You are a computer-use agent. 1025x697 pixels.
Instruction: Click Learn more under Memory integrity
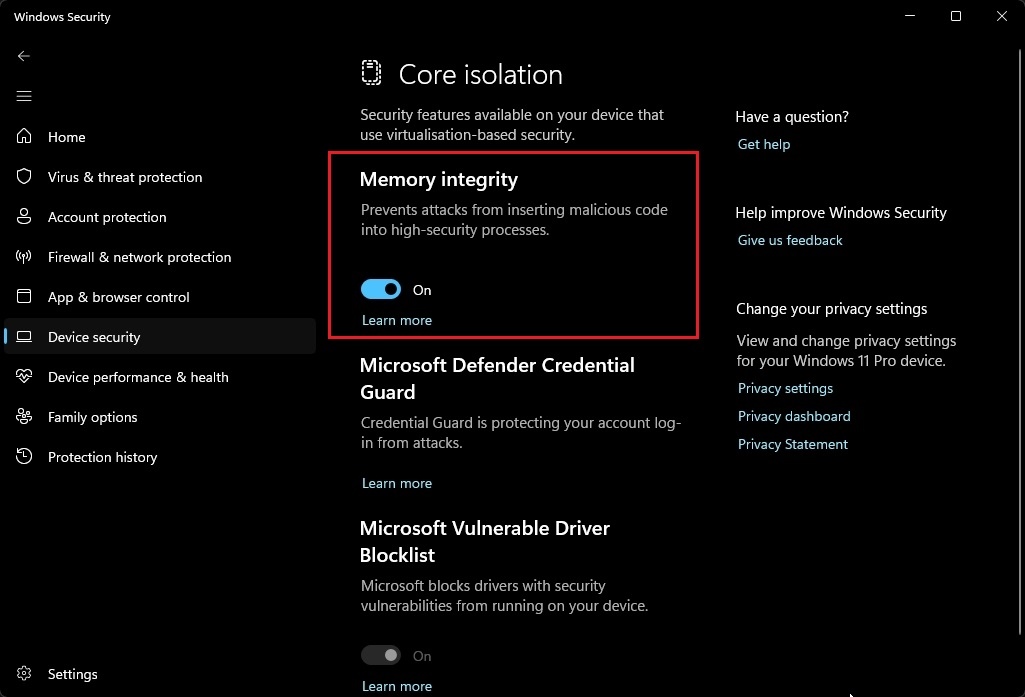(396, 320)
